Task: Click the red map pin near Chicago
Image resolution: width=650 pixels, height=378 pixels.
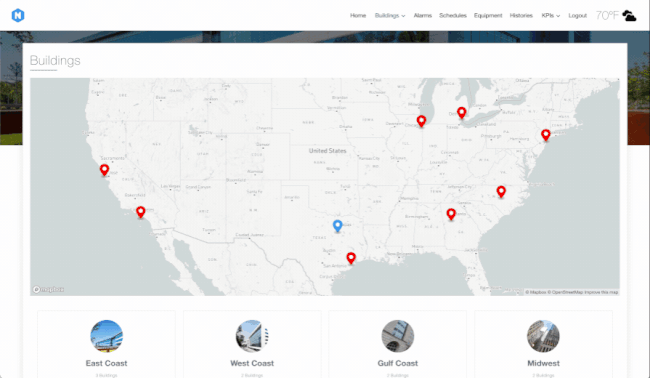Action: 421,121
